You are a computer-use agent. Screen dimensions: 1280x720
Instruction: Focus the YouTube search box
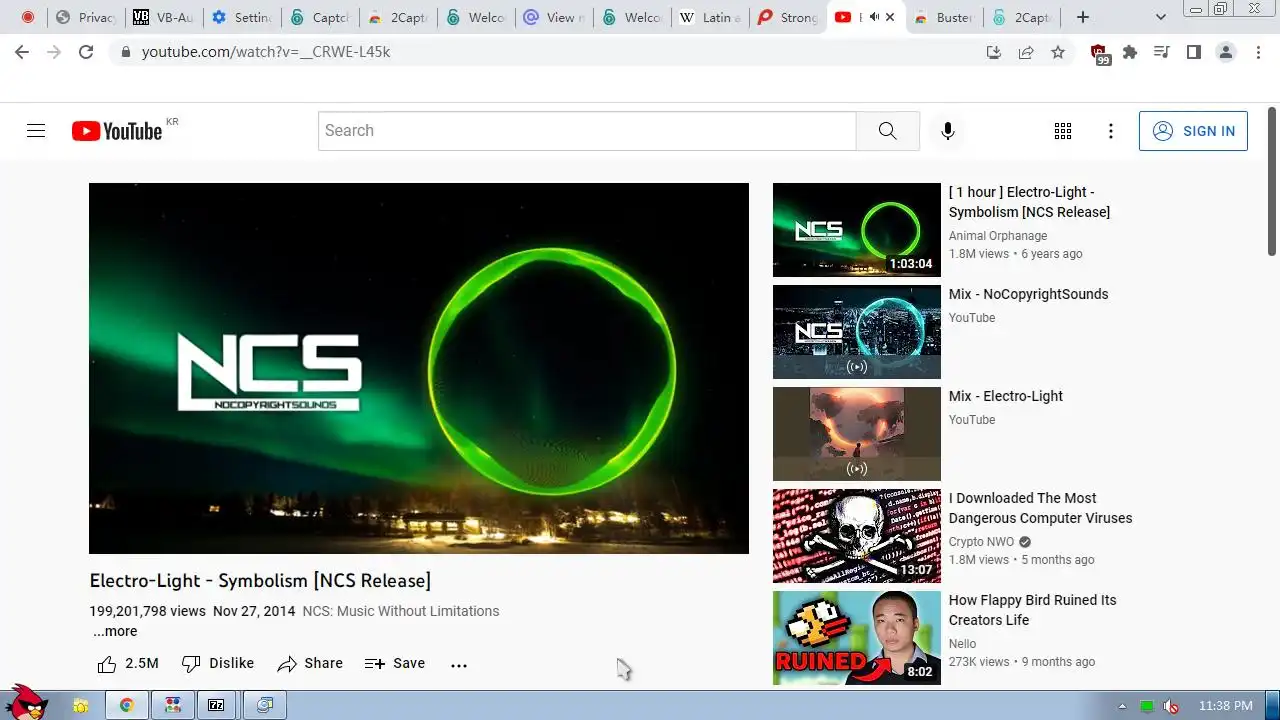[x=587, y=131]
